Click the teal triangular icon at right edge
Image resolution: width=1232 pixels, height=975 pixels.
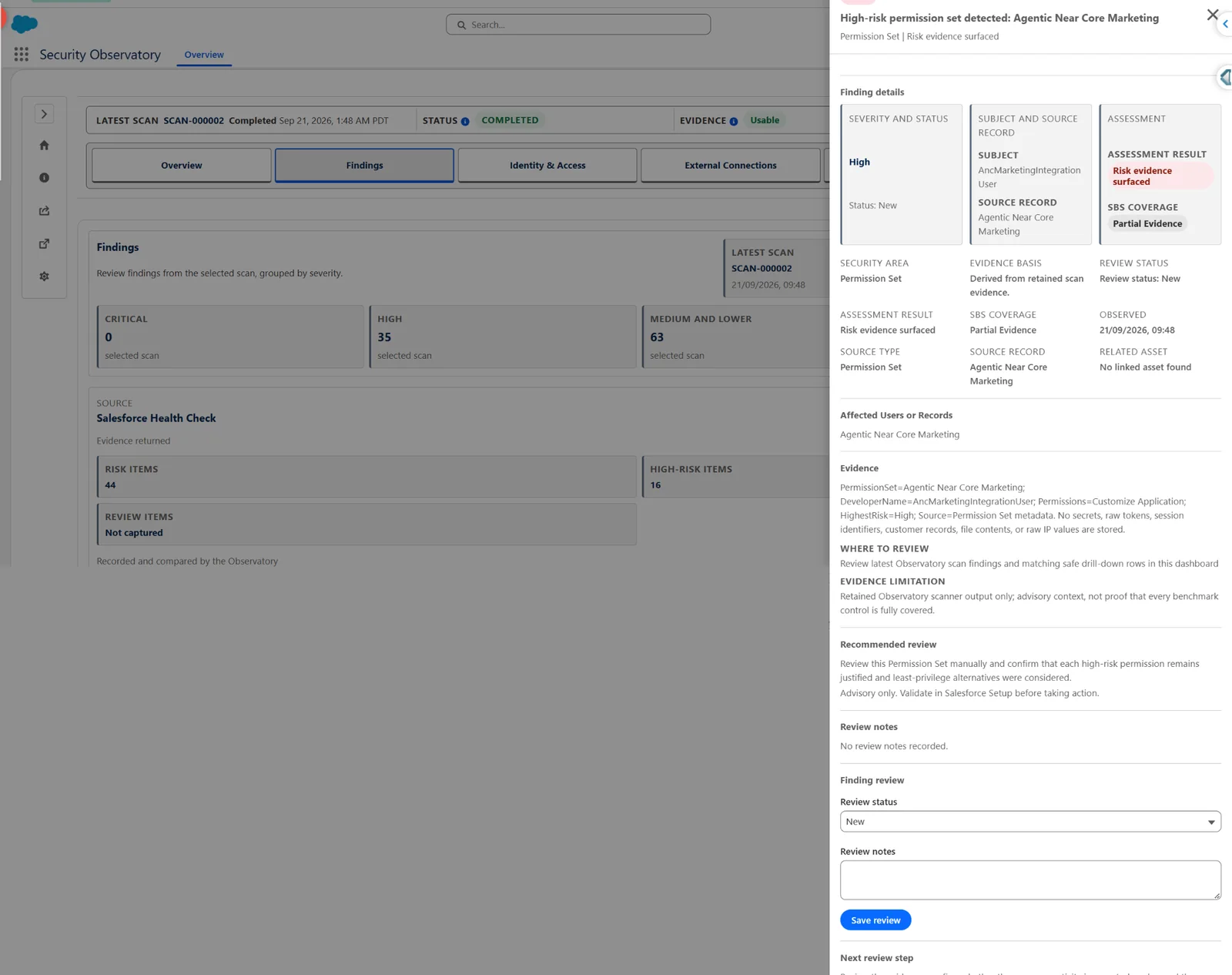tap(1225, 77)
